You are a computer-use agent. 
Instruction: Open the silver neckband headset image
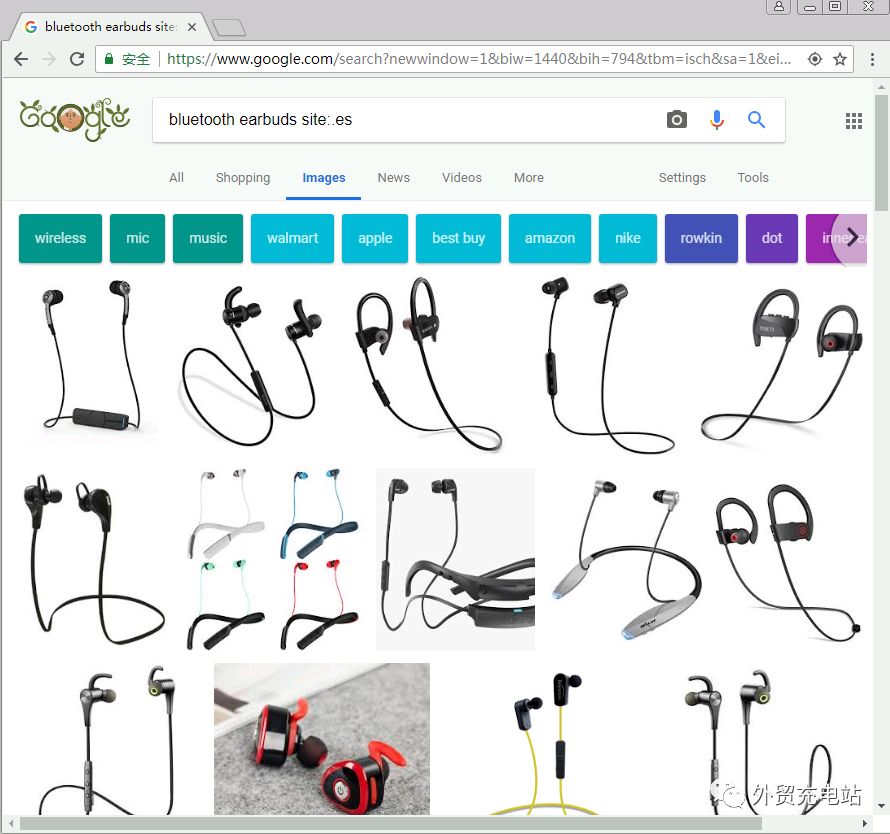(626, 559)
